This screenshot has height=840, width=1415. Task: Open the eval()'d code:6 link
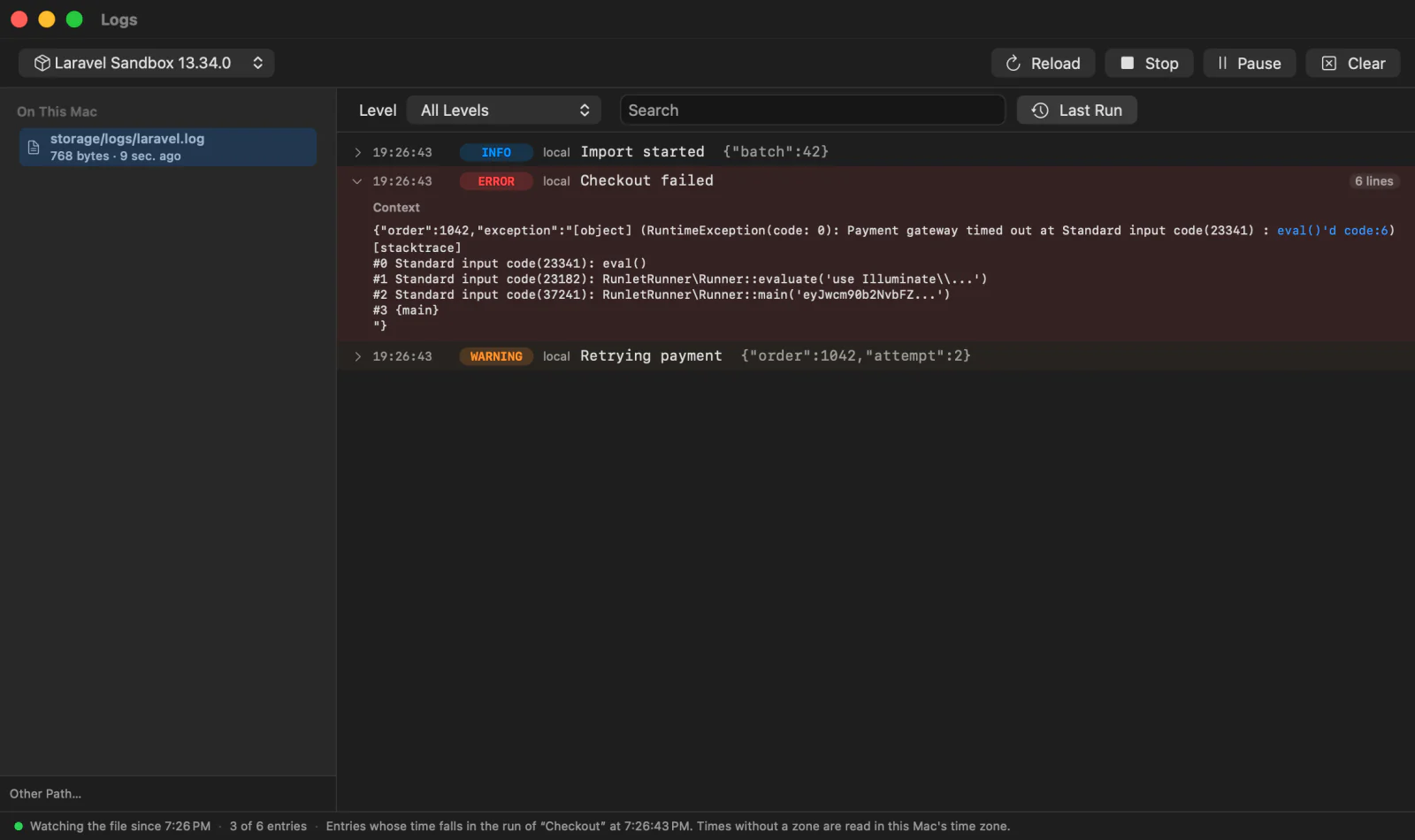[1333, 231]
